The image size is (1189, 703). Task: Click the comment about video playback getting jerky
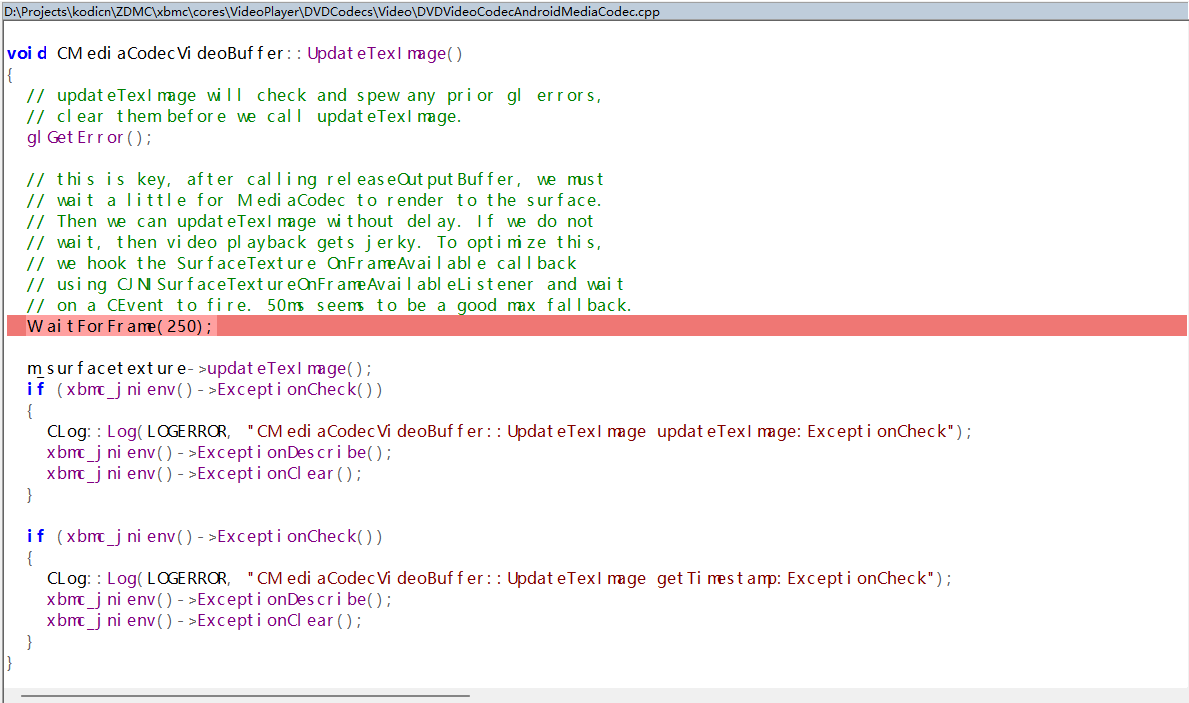pos(315,242)
